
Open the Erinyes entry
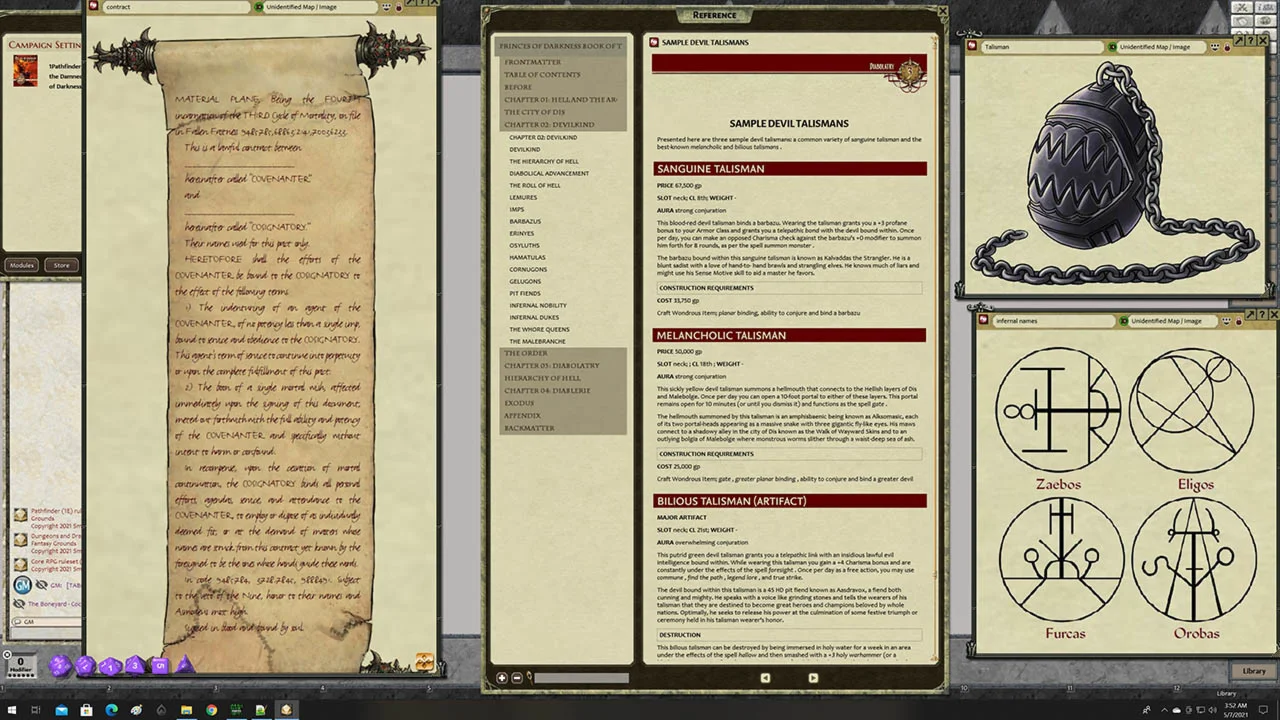pyautogui.click(x=524, y=233)
